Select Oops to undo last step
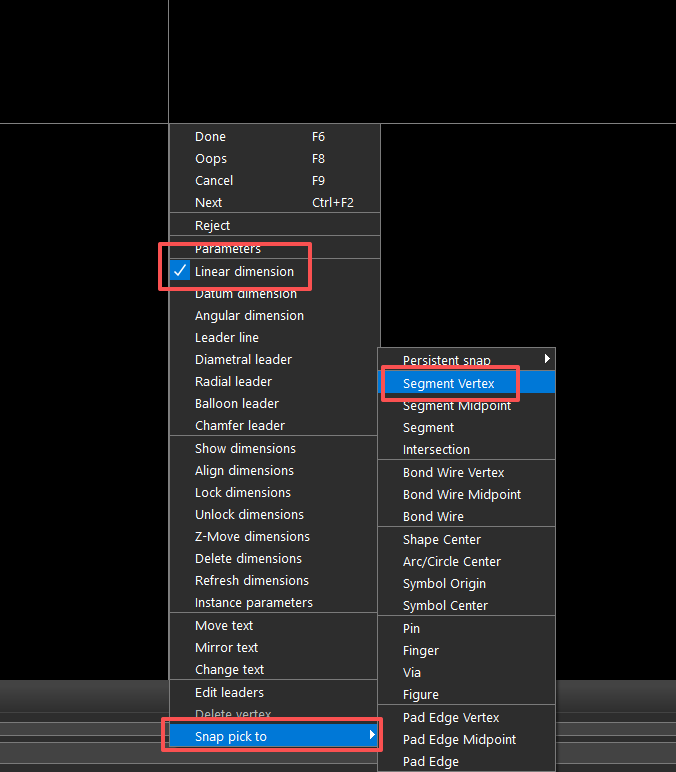676x772 pixels. (211, 158)
